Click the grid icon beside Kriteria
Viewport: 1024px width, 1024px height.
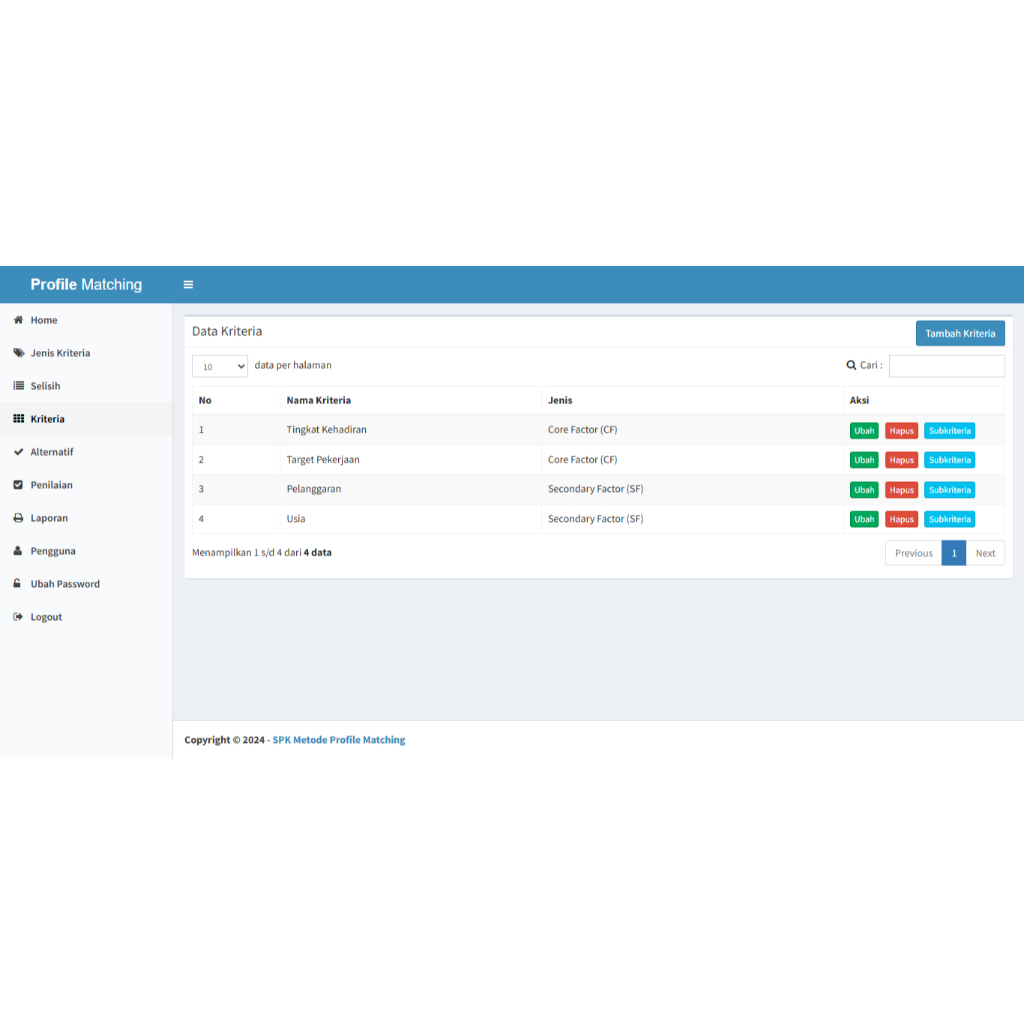[x=18, y=419]
